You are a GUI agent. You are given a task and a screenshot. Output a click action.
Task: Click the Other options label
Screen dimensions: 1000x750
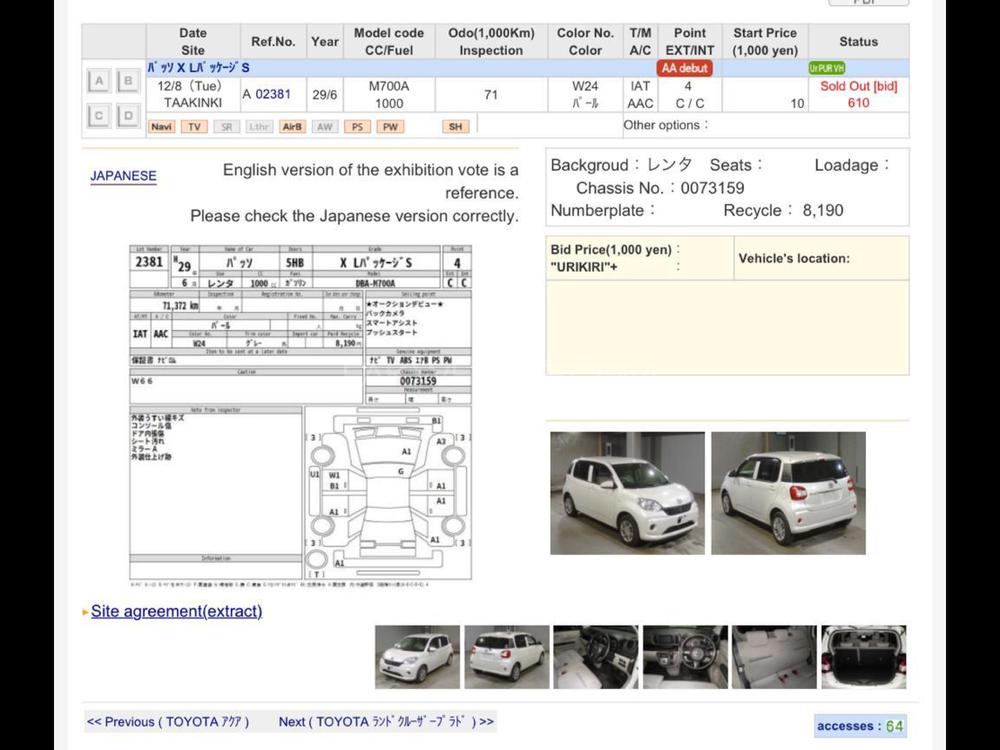click(x=665, y=125)
